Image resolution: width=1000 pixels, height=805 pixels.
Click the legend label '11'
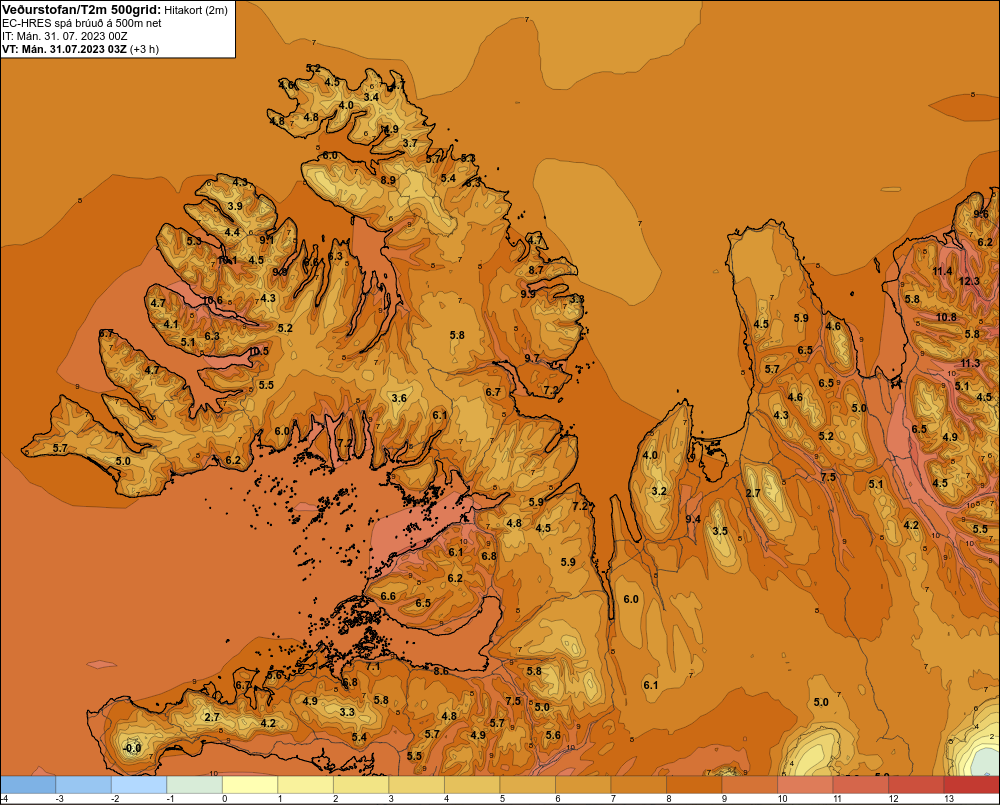[838, 799]
